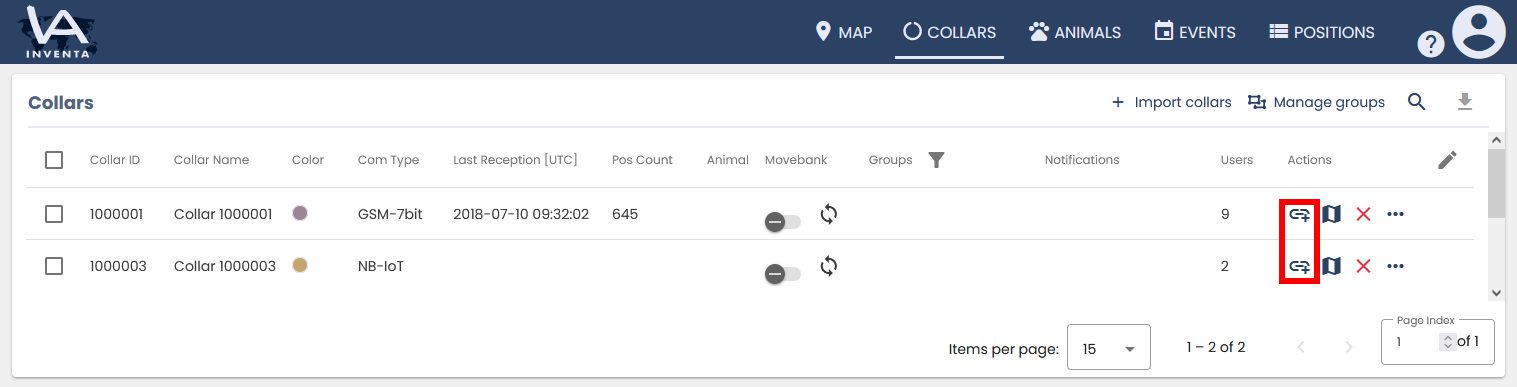
Task: Open more options for Collar 1000003
Action: (1396, 266)
